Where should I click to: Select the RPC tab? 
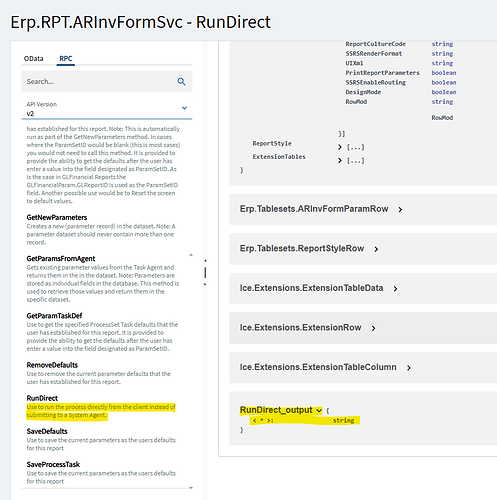66,59
